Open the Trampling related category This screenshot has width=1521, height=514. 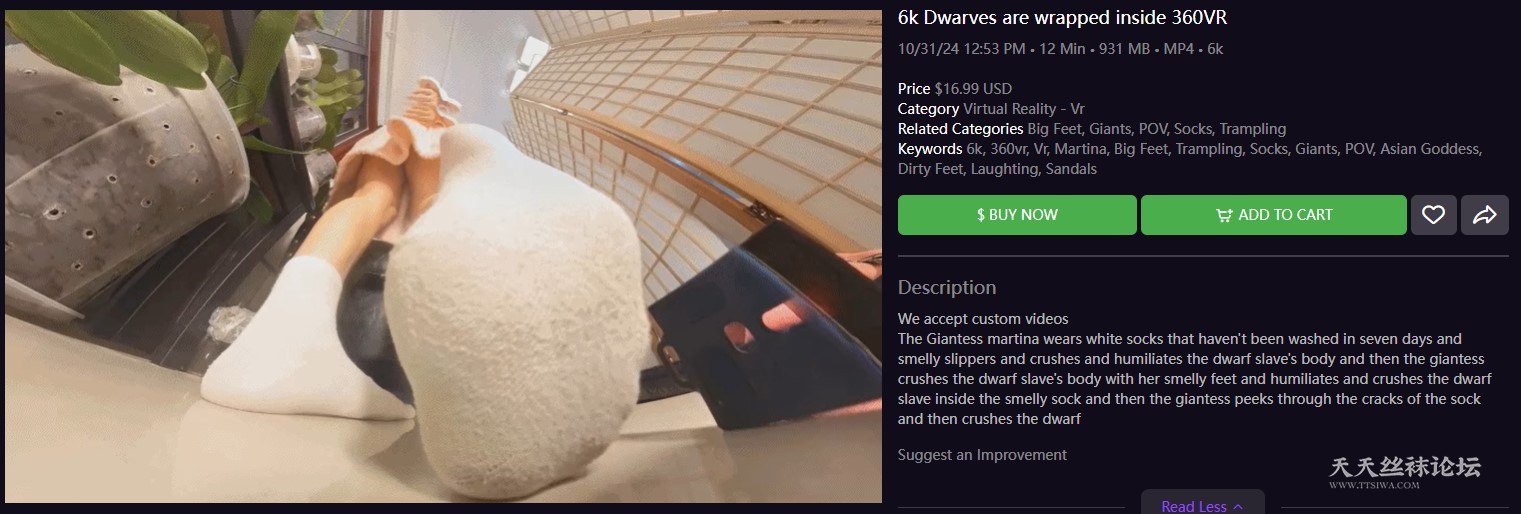click(x=1253, y=129)
